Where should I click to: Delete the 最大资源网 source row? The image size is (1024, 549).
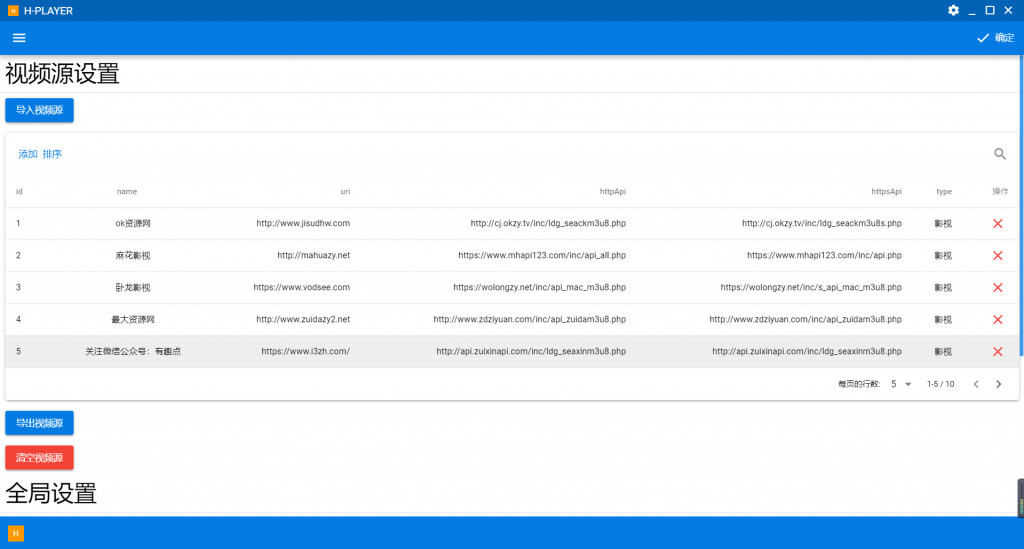[997, 319]
